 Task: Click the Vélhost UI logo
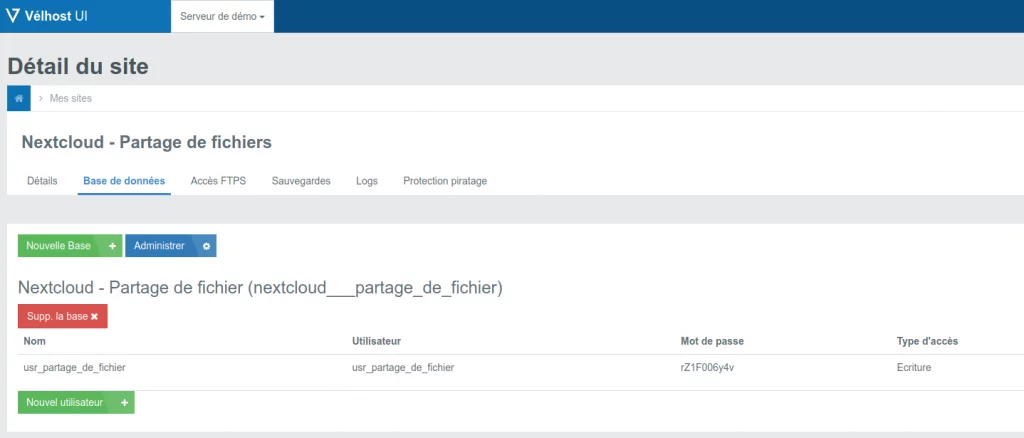coord(46,16)
